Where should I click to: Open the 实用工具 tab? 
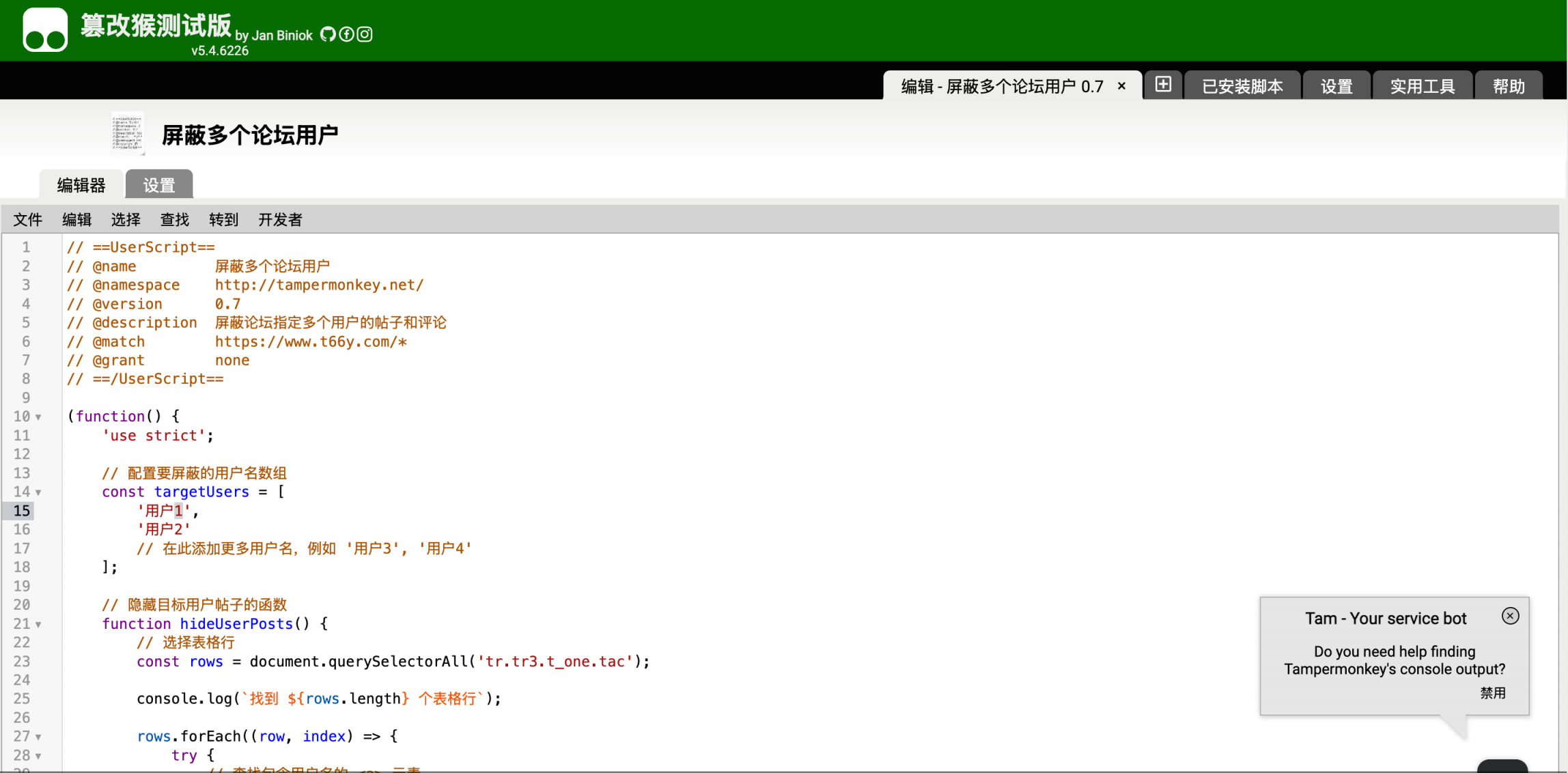(x=1422, y=87)
